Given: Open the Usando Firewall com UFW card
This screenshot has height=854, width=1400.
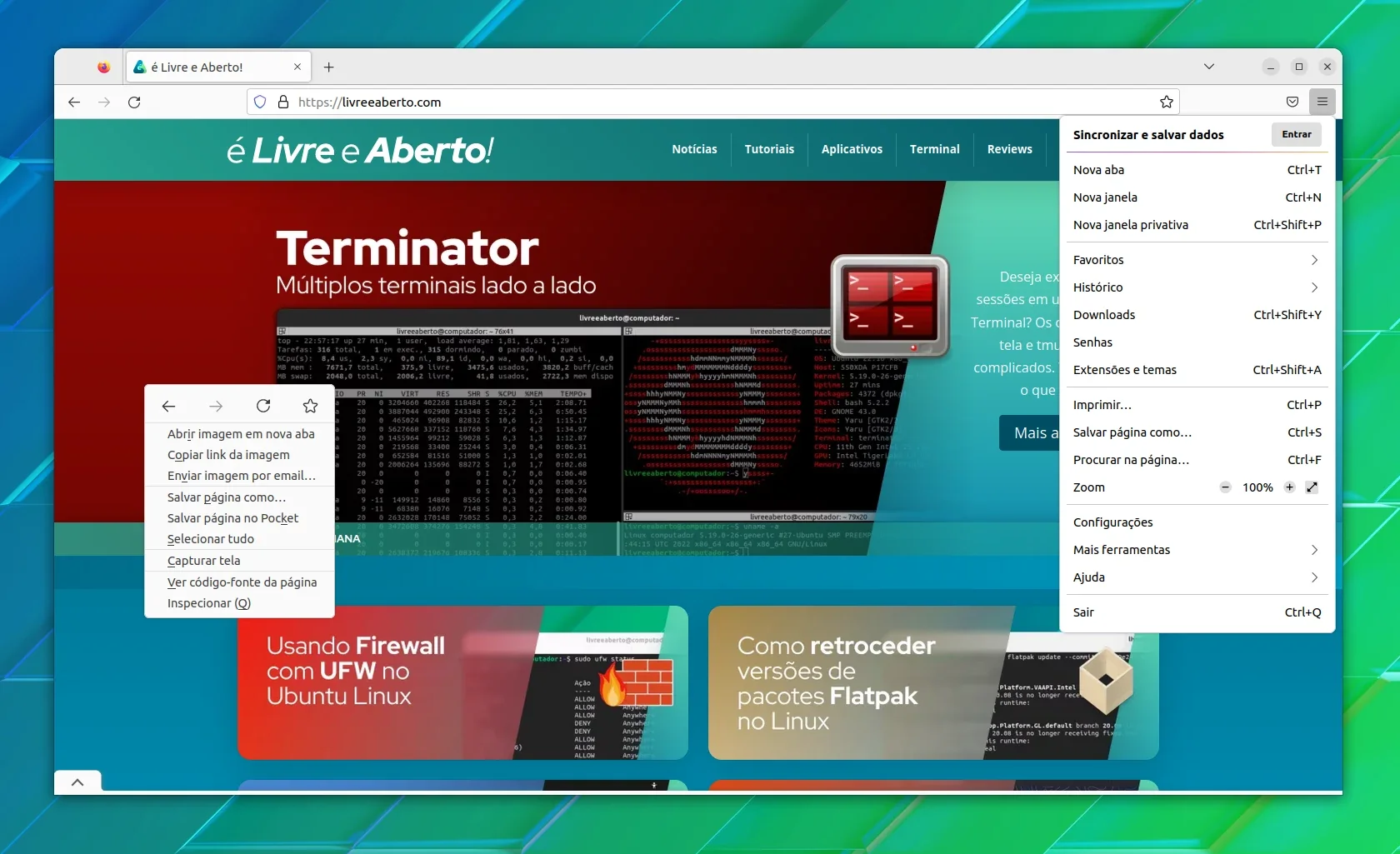Looking at the screenshot, I should click(462, 682).
